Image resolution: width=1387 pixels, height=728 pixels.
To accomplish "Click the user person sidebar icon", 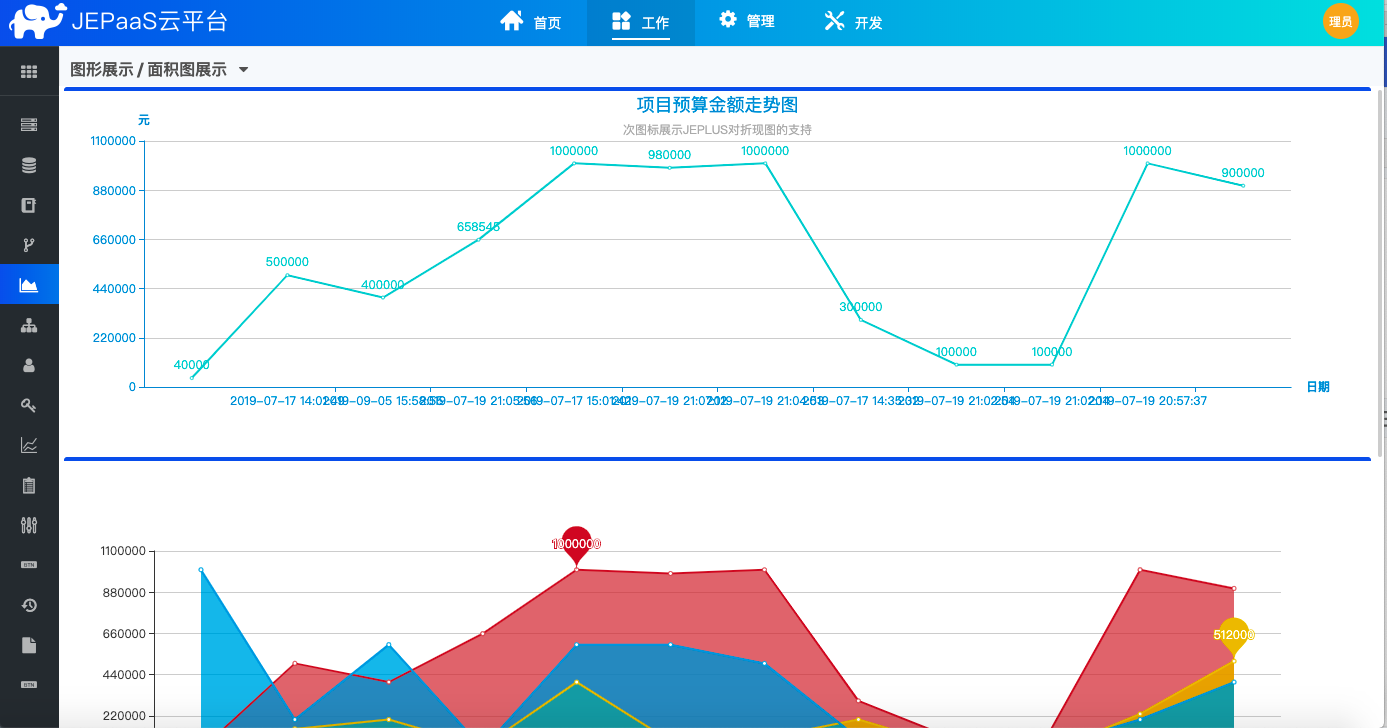I will 29,365.
